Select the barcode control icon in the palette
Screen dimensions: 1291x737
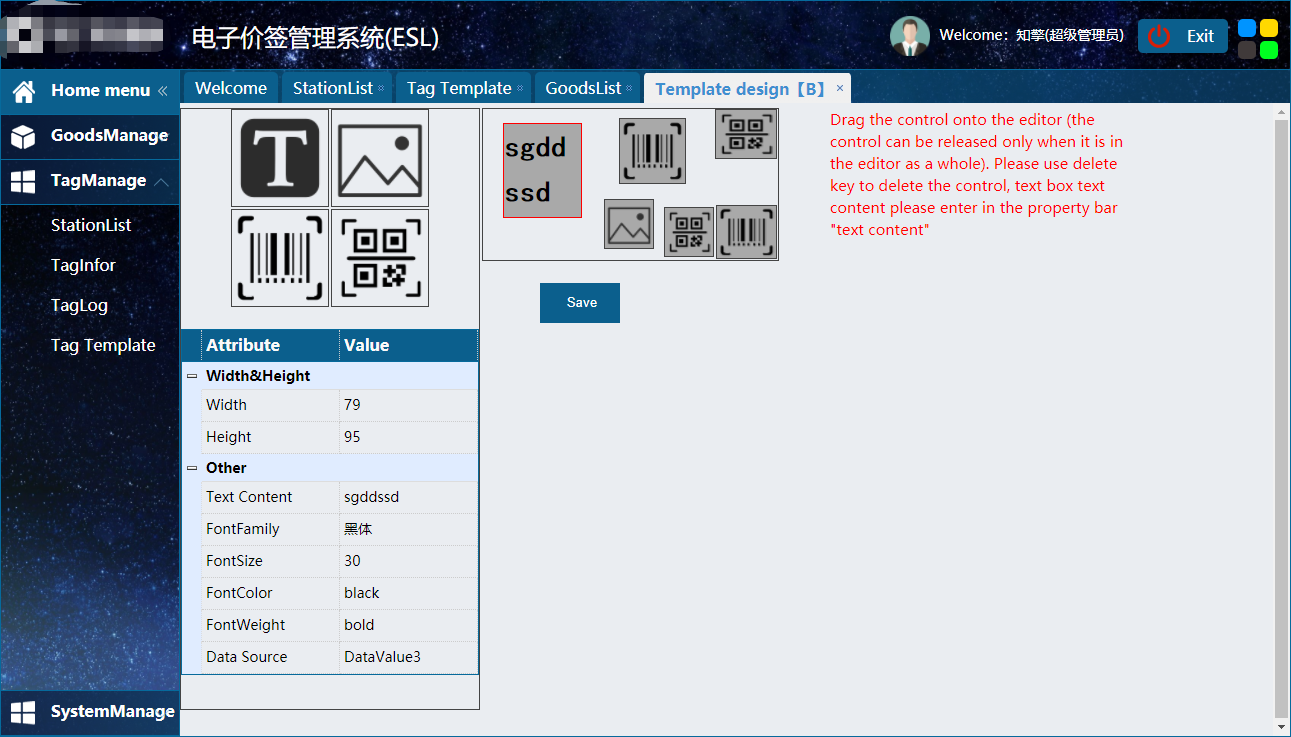click(x=280, y=258)
